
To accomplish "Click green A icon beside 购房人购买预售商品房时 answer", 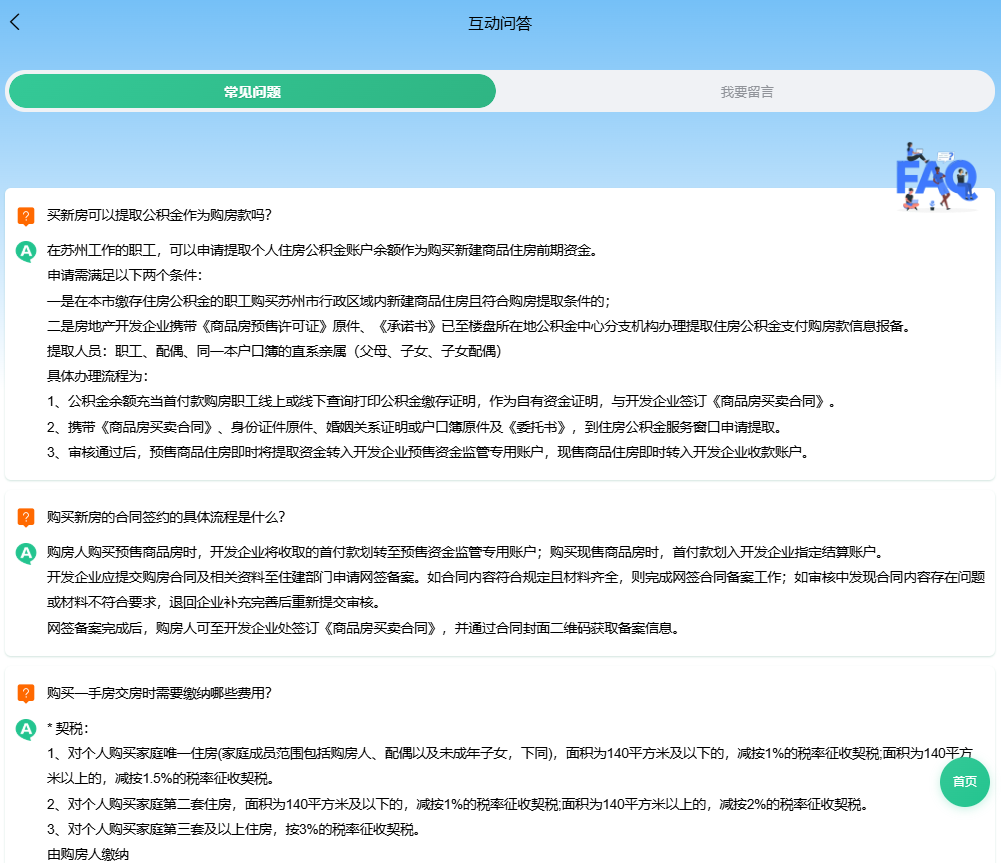I will 26,553.
